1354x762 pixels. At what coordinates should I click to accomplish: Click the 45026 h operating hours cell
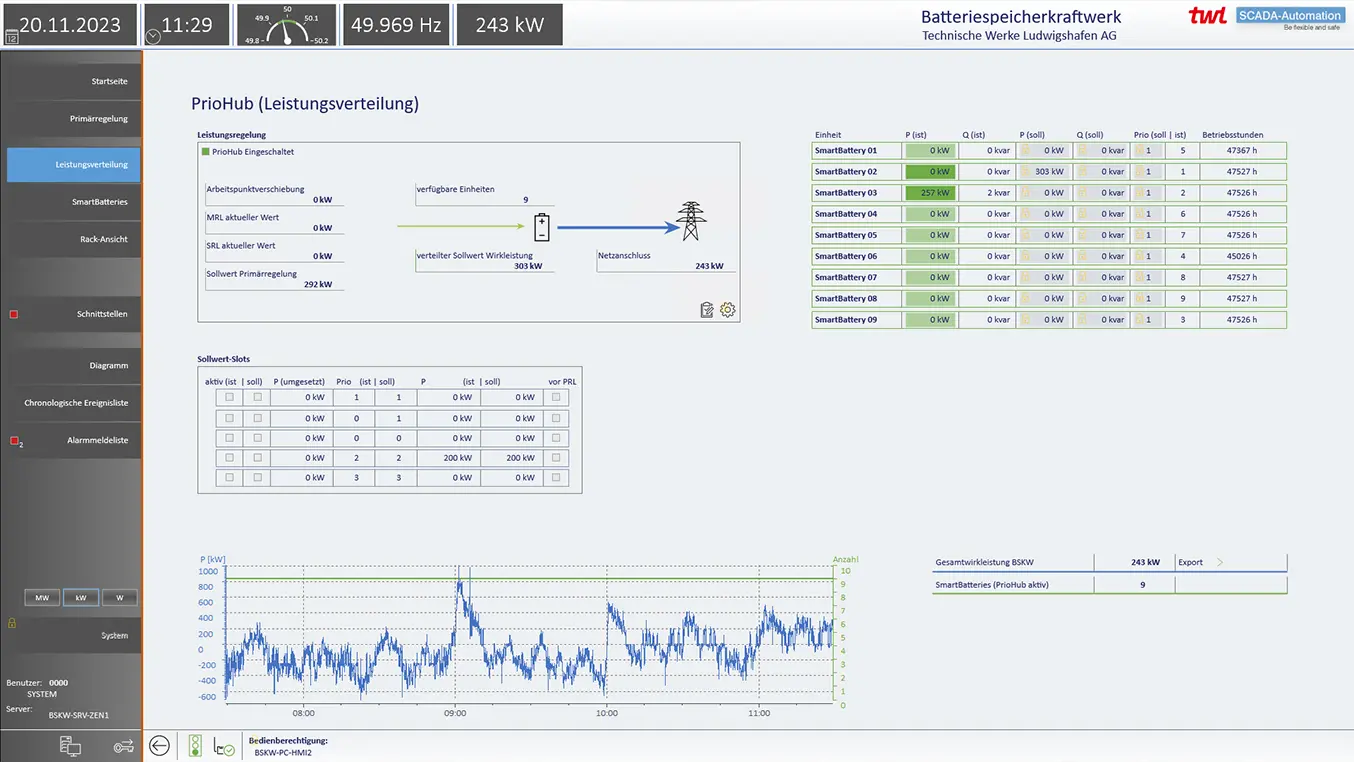tap(1243, 256)
